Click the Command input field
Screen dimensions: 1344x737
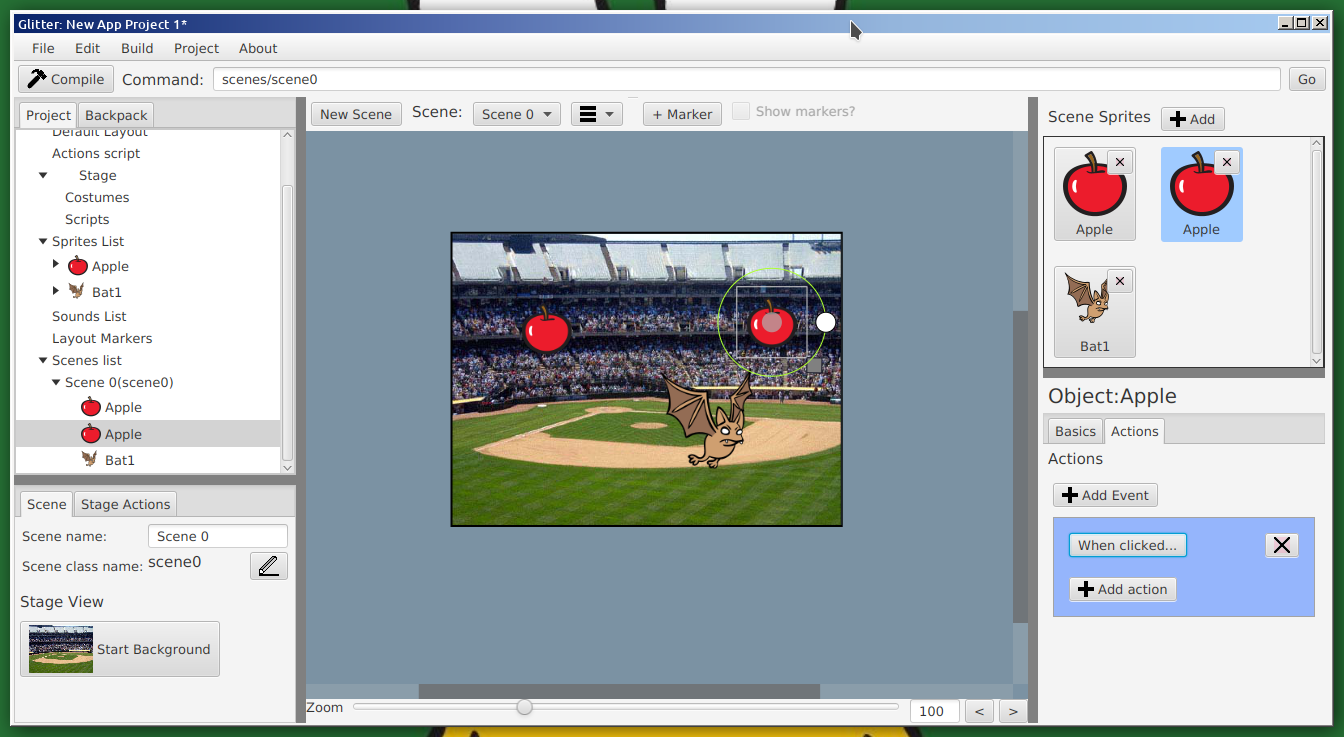(746, 79)
